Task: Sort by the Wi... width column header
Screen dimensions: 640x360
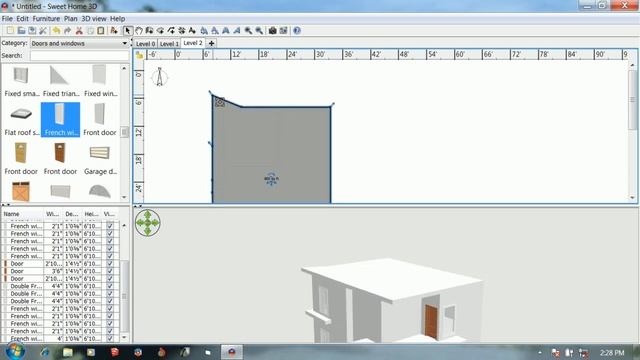Action: (x=53, y=214)
